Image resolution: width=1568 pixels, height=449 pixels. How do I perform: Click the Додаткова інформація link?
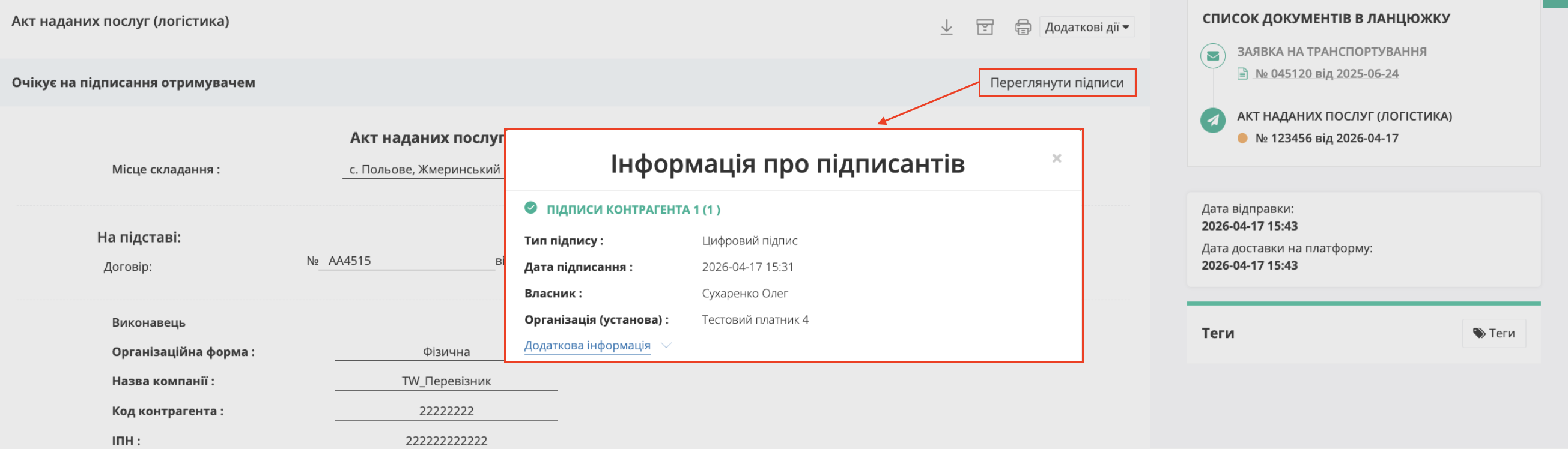tap(587, 346)
